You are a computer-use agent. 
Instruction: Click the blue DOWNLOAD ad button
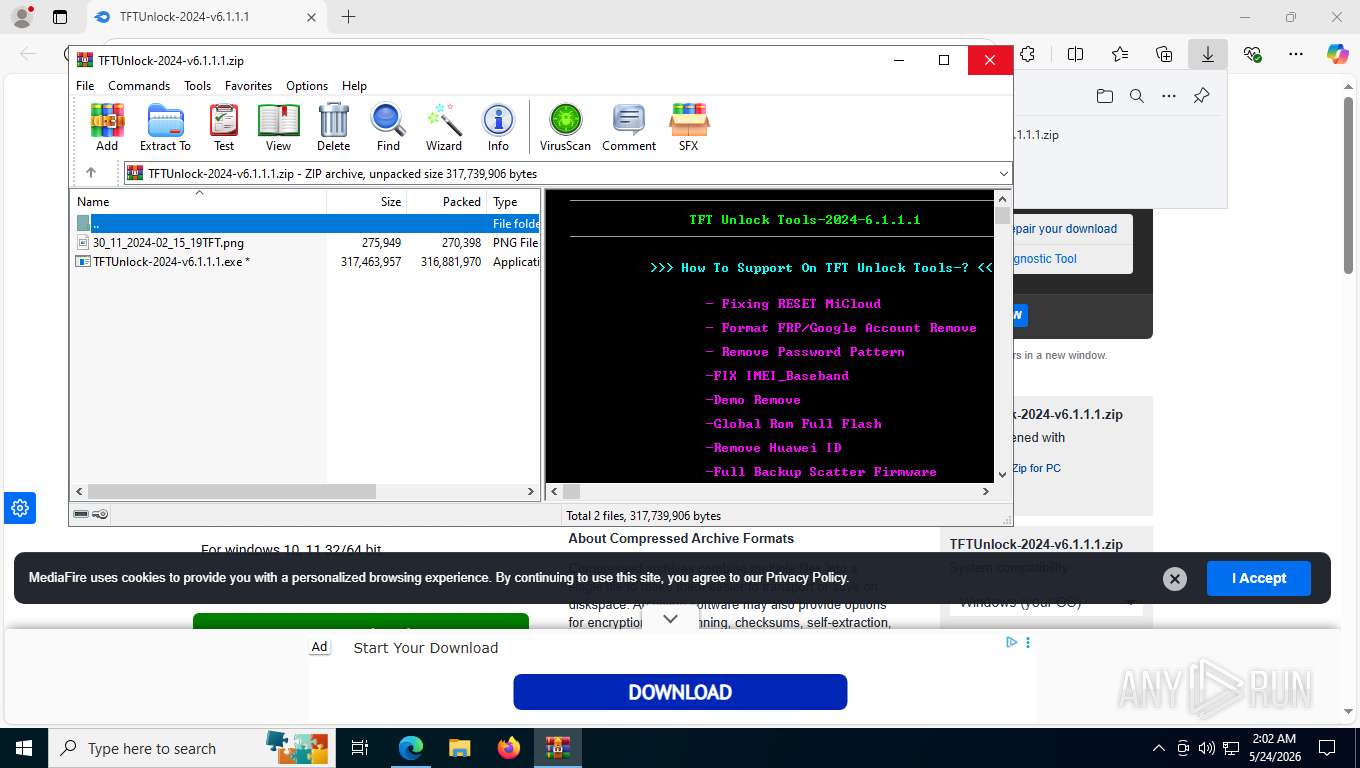click(x=680, y=692)
